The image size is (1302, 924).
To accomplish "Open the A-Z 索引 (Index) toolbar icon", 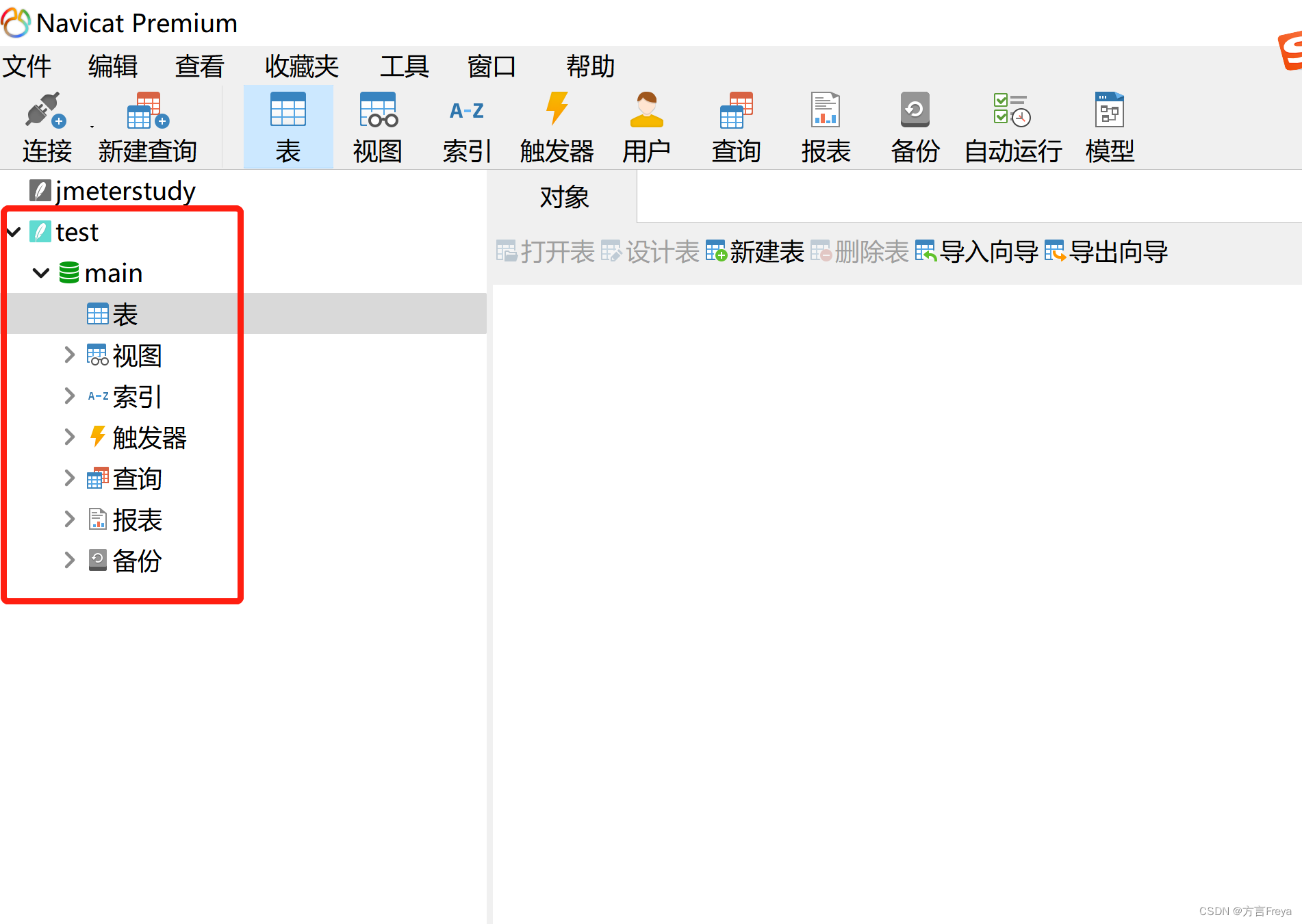I will tap(466, 125).
